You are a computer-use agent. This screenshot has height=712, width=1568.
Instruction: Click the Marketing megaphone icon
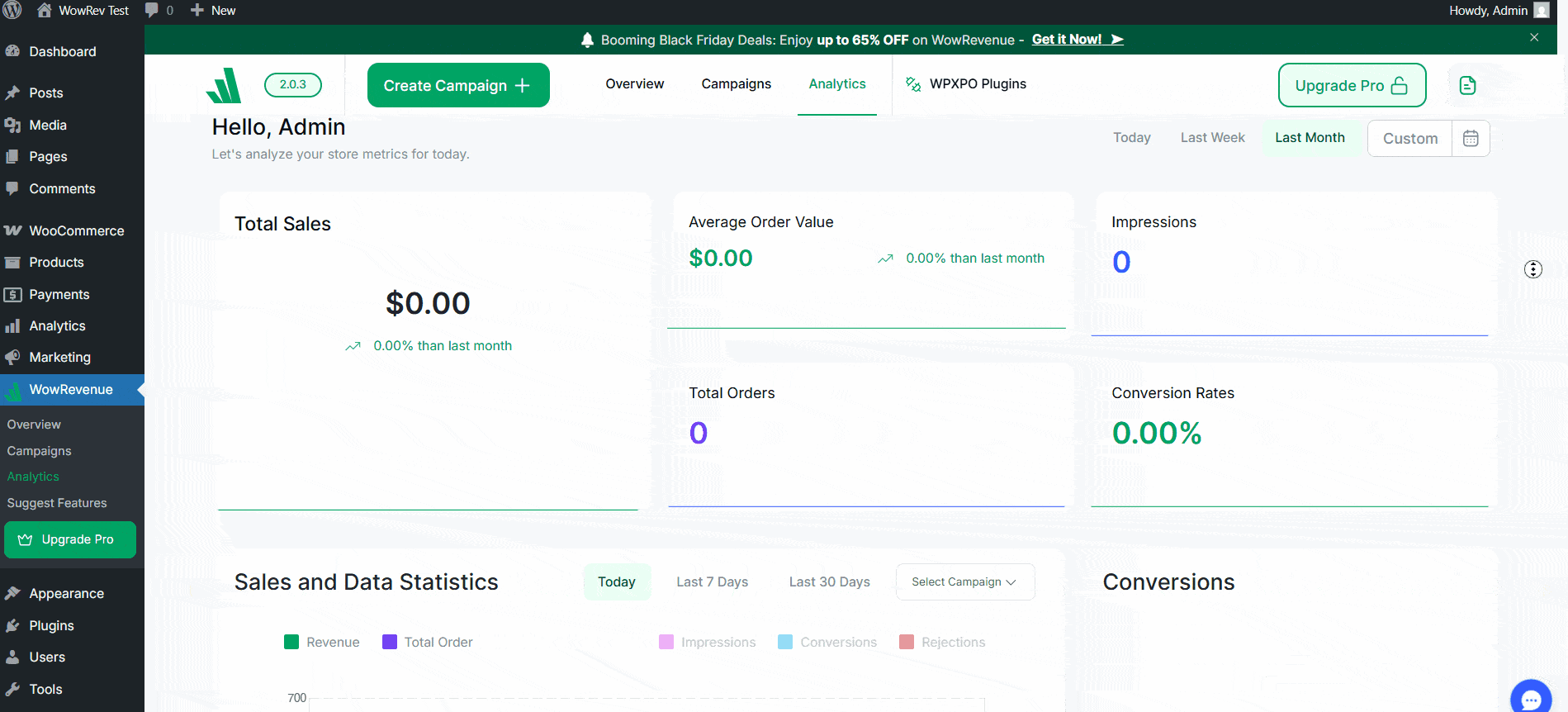(12, 357)
